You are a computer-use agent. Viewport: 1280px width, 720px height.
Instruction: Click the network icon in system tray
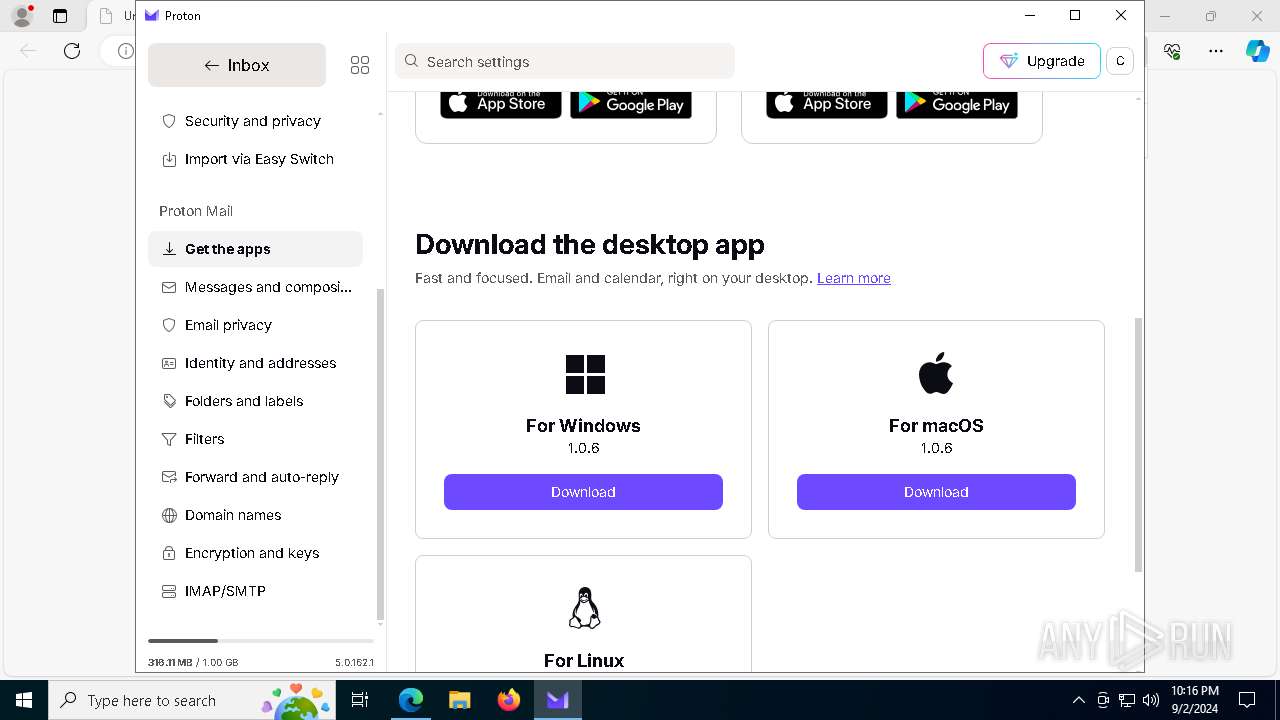tap(1127, 700)
